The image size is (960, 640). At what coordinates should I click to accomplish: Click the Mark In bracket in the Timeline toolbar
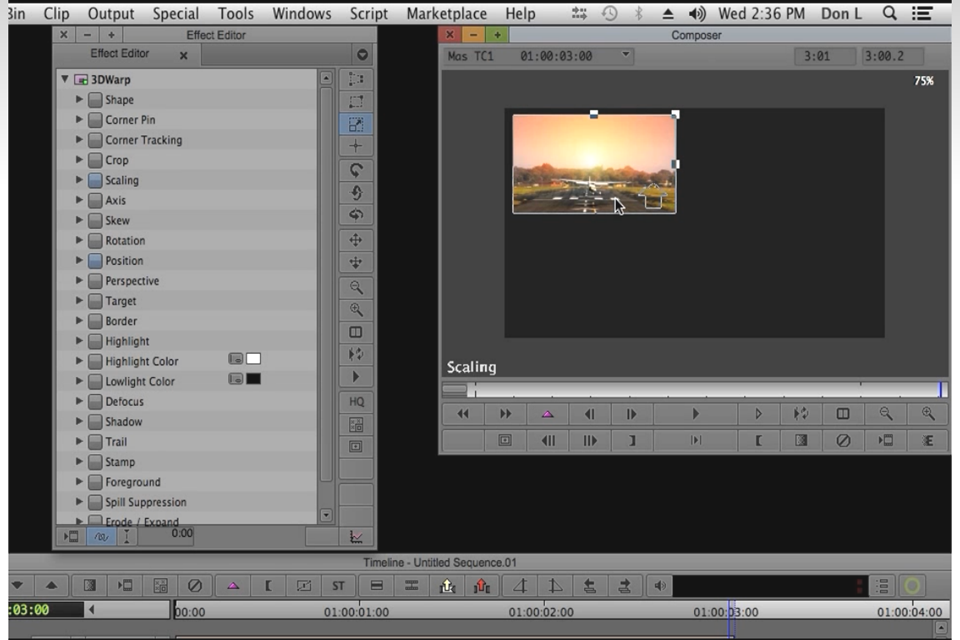[x=268, y=586]
